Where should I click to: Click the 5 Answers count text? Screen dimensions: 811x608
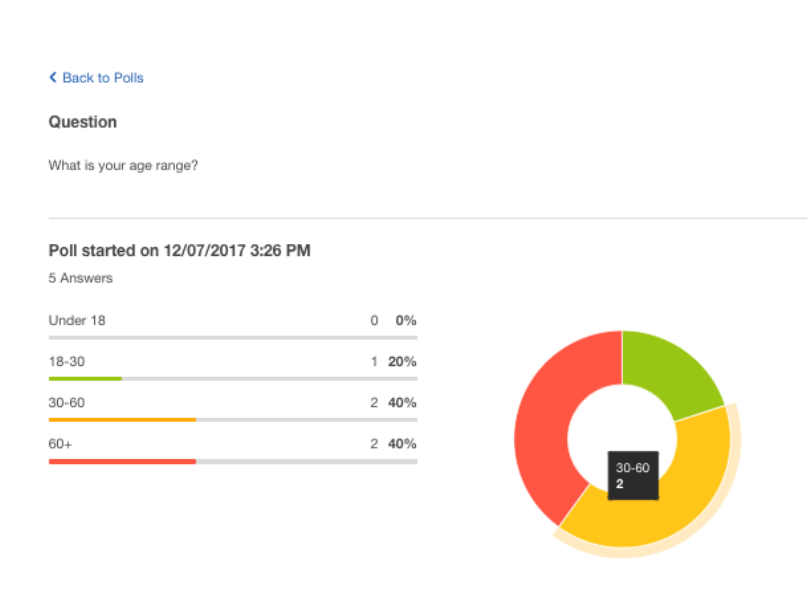(81, 278)
